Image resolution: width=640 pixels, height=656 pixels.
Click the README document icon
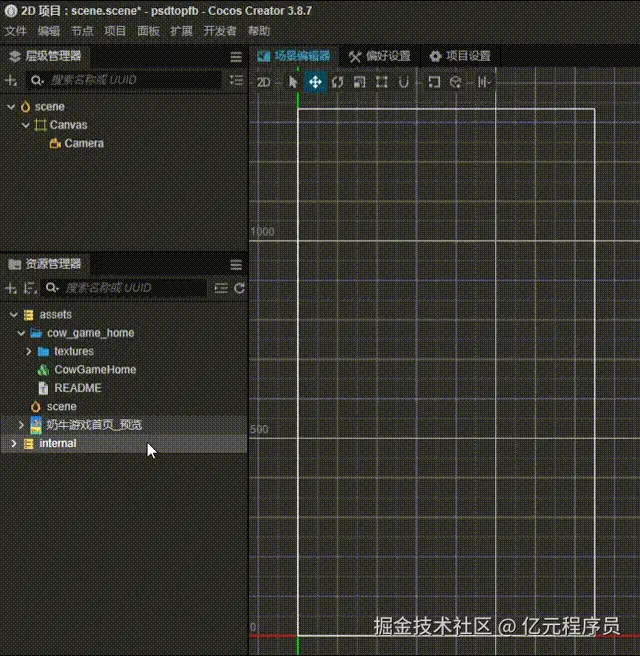click(43, 388)
